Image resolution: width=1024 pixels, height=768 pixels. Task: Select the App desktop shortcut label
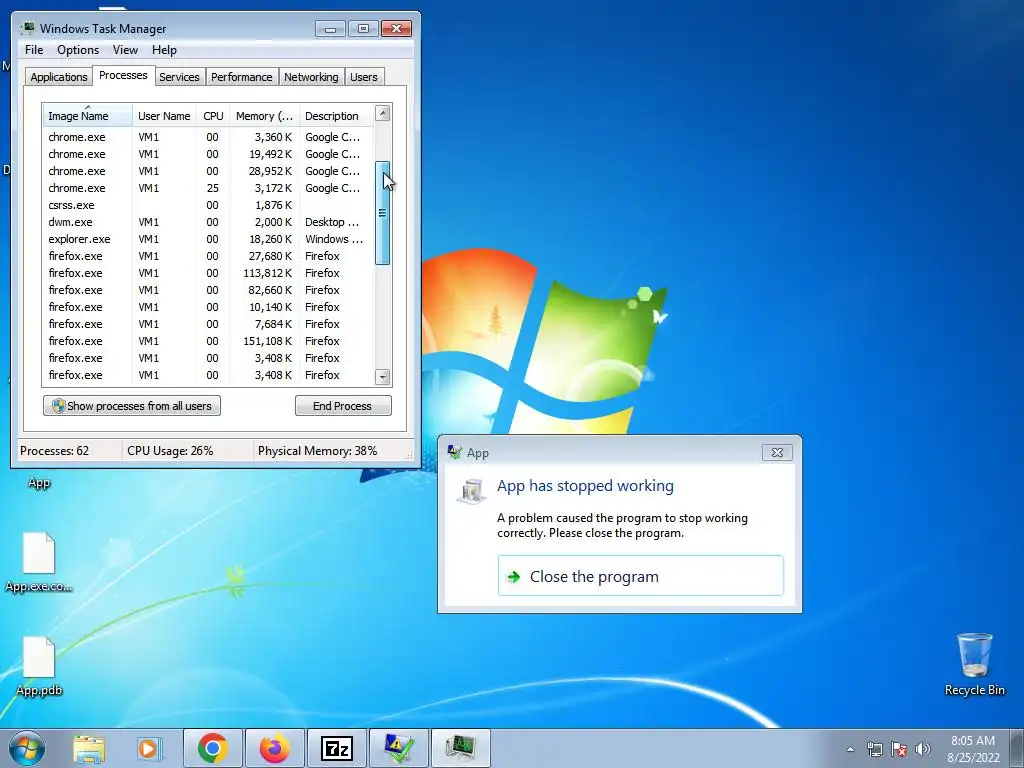point(39,483)
